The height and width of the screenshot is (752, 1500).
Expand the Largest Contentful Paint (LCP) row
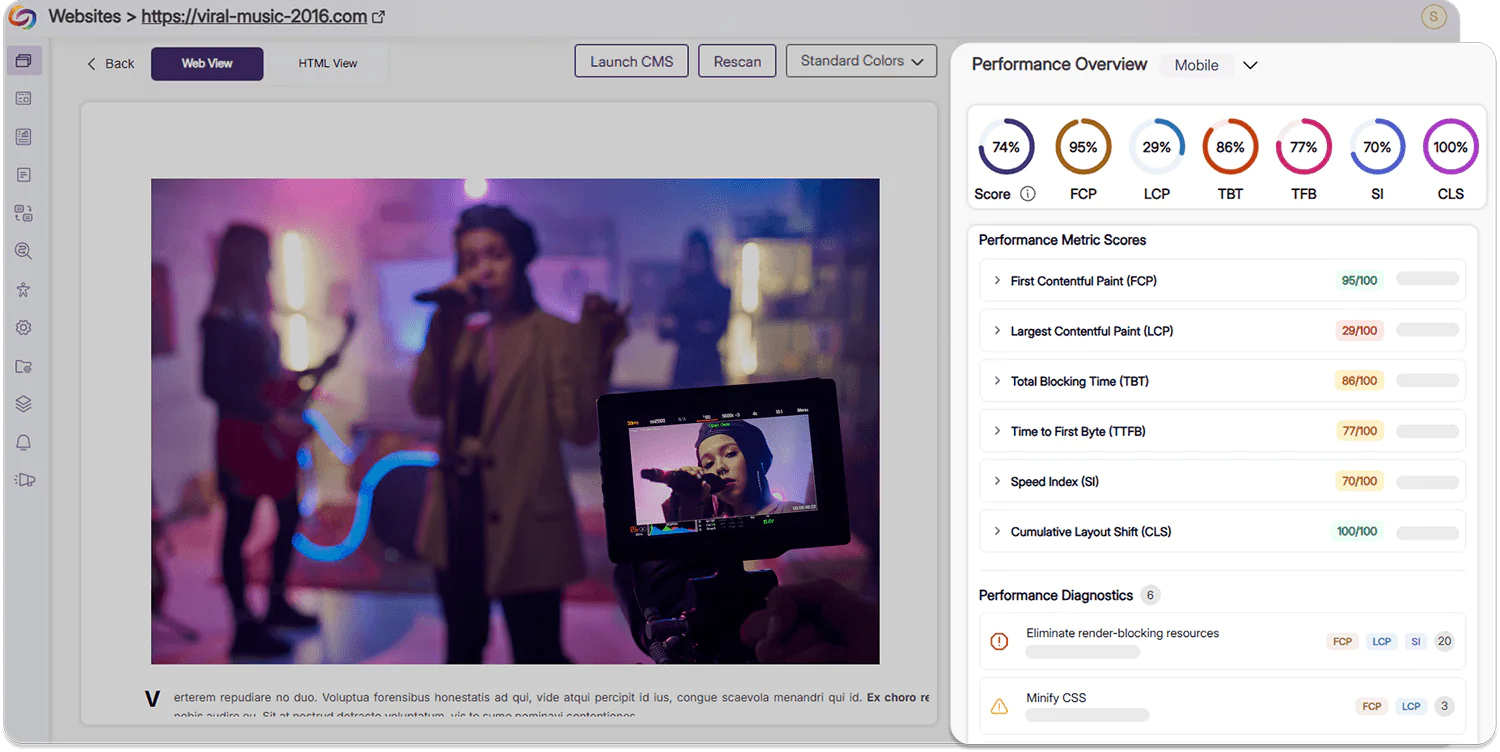(1222, 331)
